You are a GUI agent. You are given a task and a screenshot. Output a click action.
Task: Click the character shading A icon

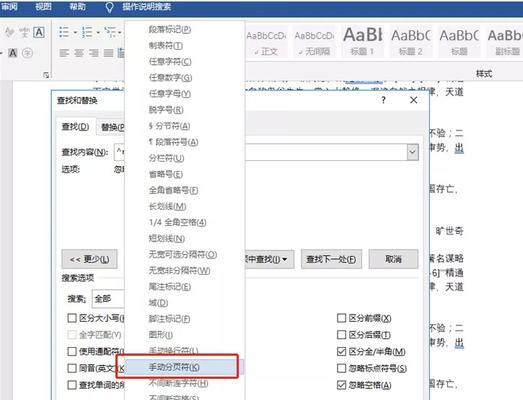click(13, 53)
